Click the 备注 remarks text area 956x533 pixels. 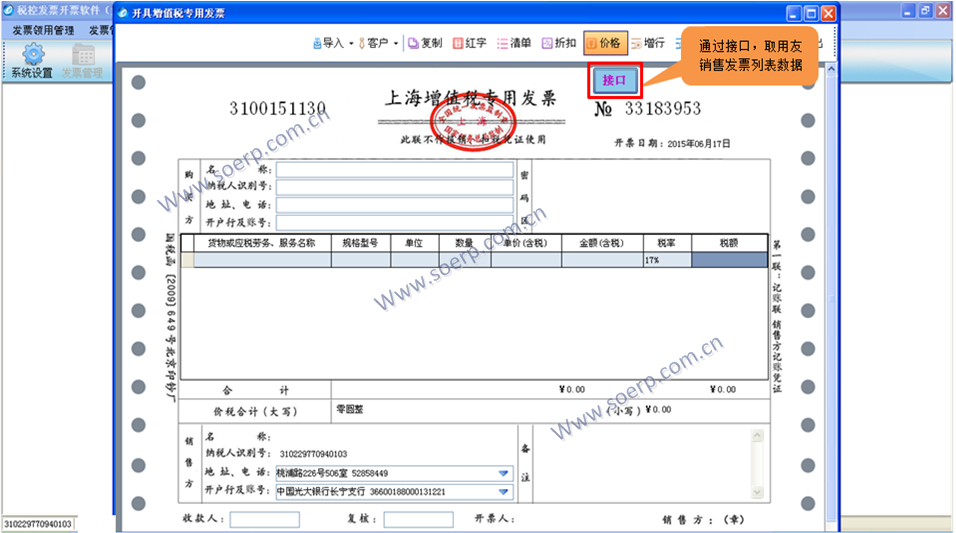pos(641,463)
